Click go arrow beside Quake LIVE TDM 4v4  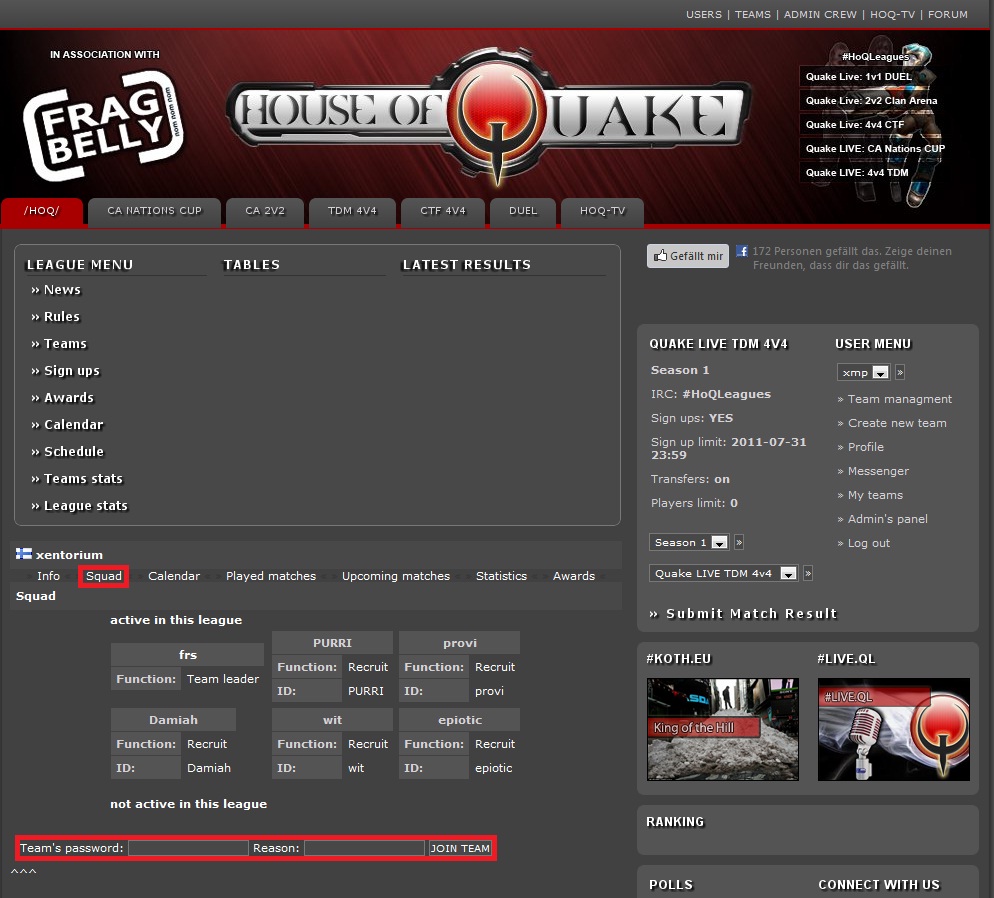pyautogui.click(x=808, y=573)
